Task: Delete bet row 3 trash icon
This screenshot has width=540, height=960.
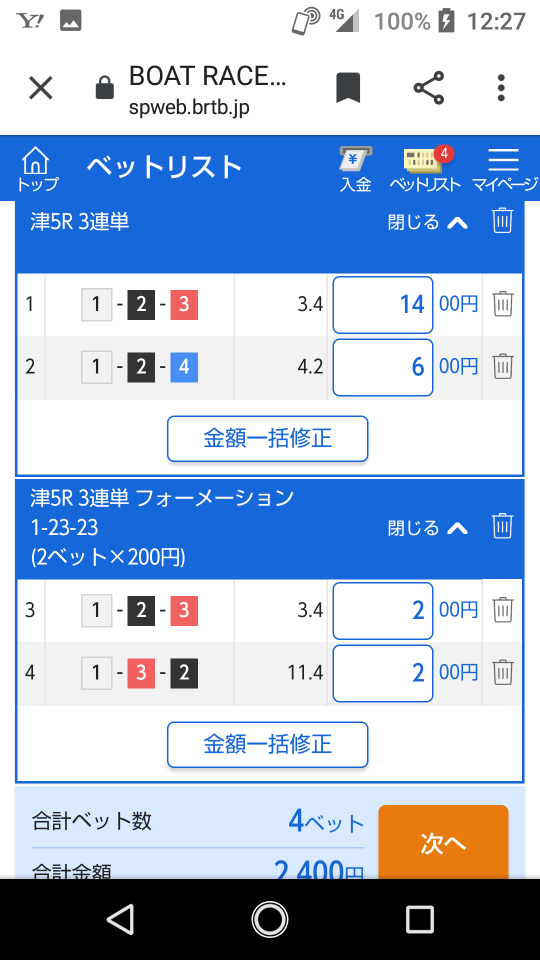Action: coord(503,610)
